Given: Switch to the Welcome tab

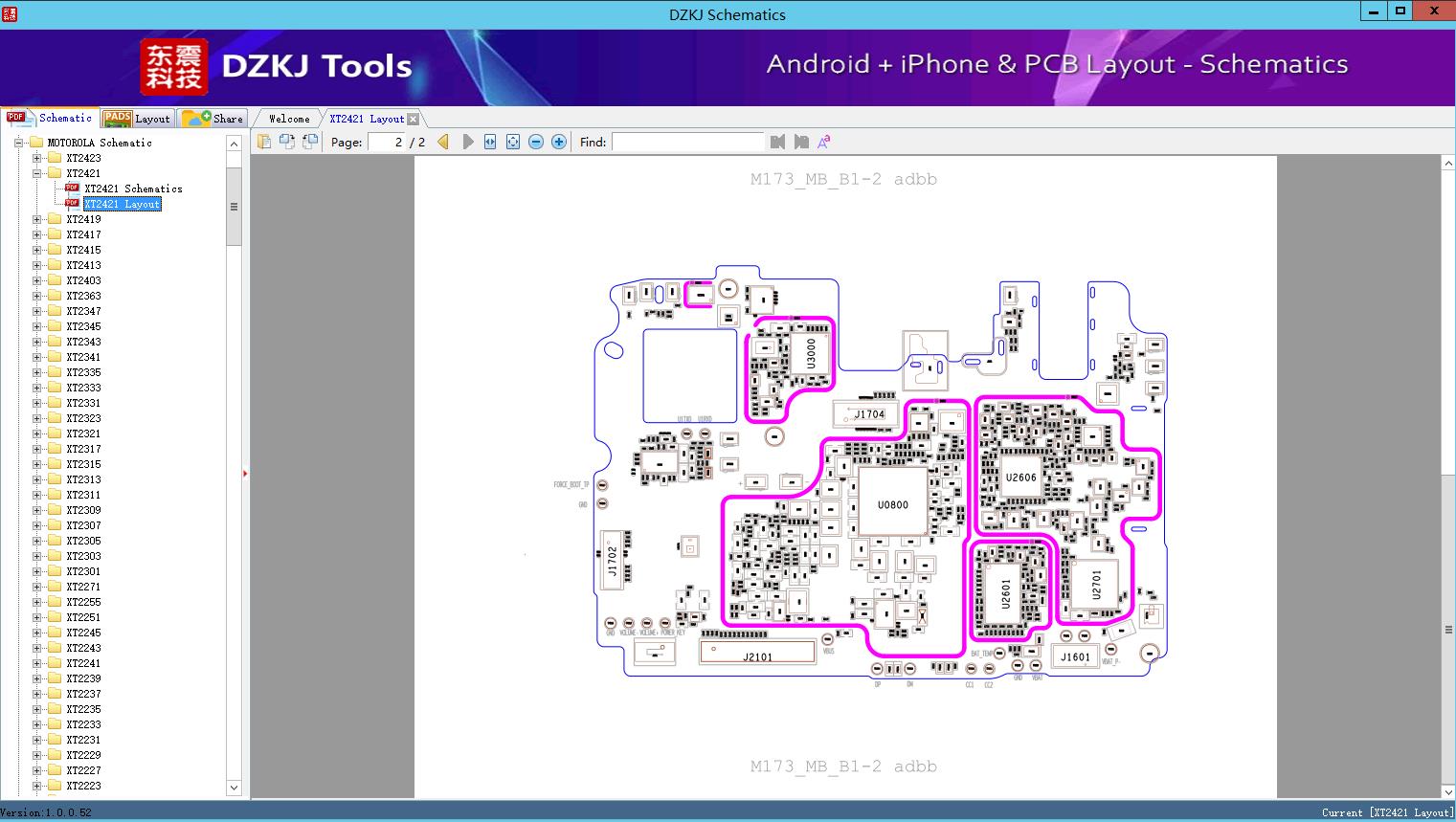Looking at the screenshot, I should click(x=289, y=119).
